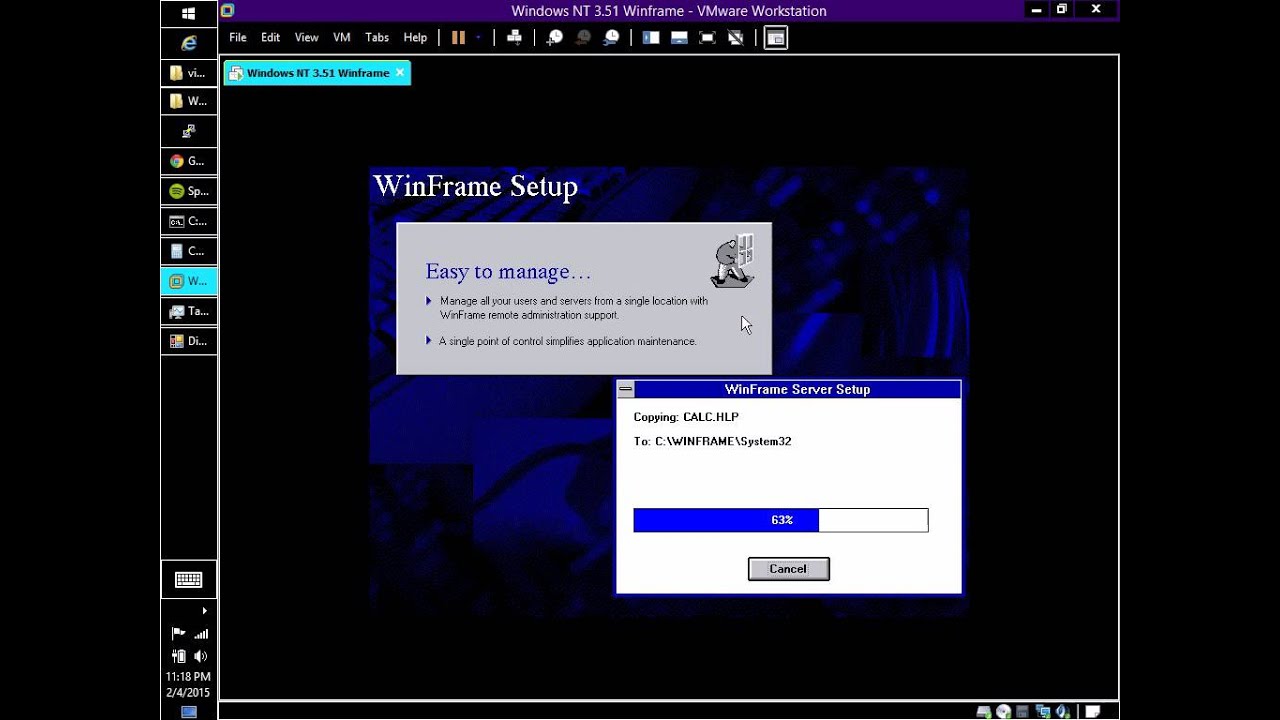Toggle the thumbnail bar in VMware
1280x720 pixels.
coord(679,37)
